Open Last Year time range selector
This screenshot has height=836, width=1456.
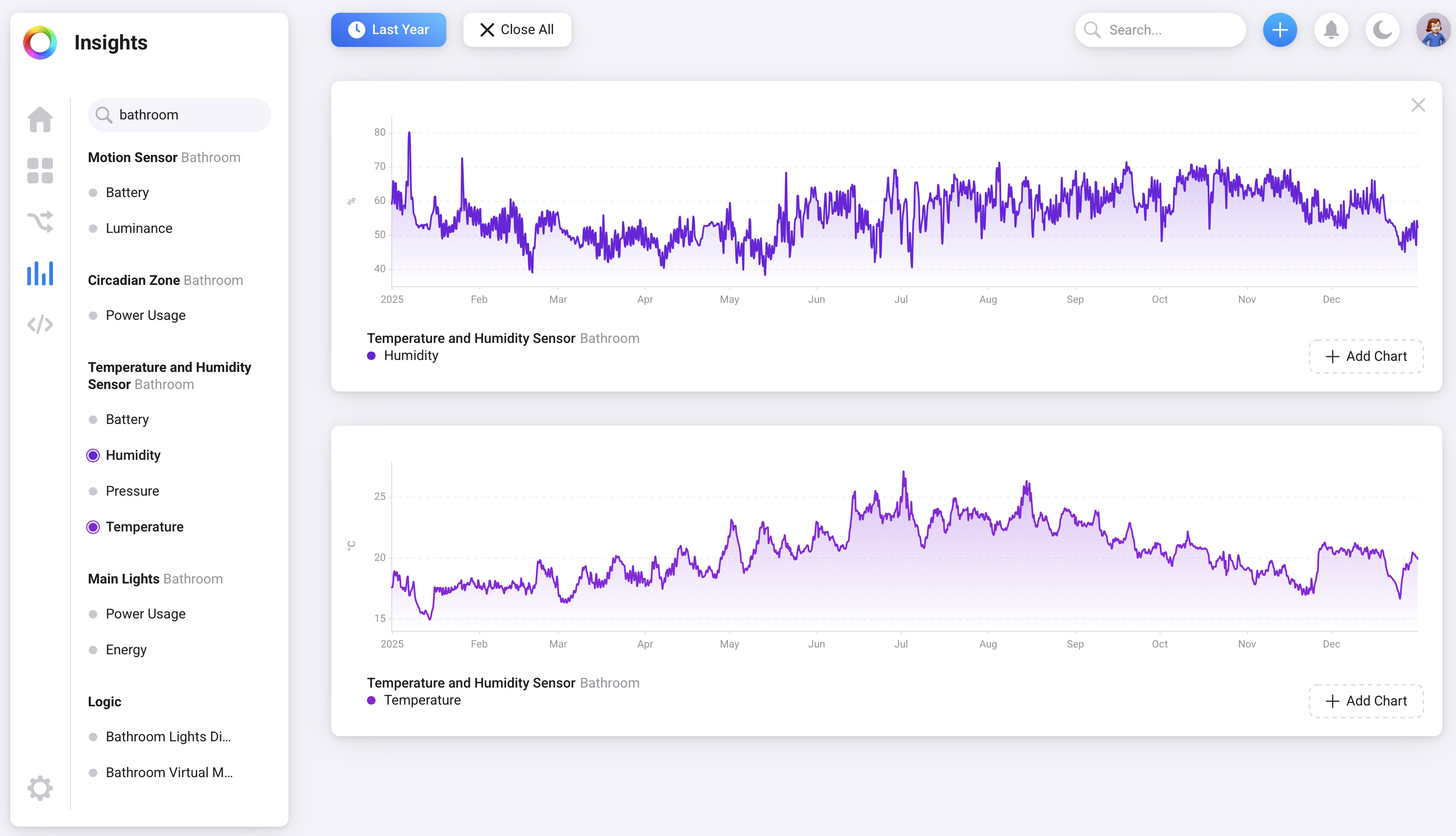point(388,30)
